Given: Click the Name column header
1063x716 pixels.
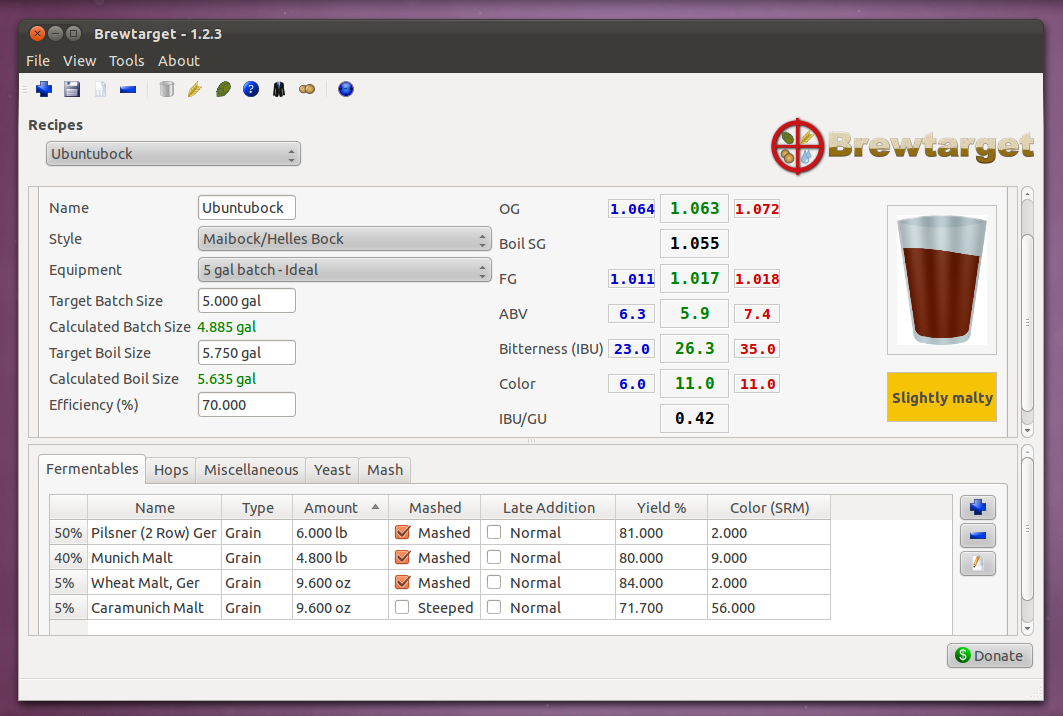Looking at the screenshot, I should [155, 508].
